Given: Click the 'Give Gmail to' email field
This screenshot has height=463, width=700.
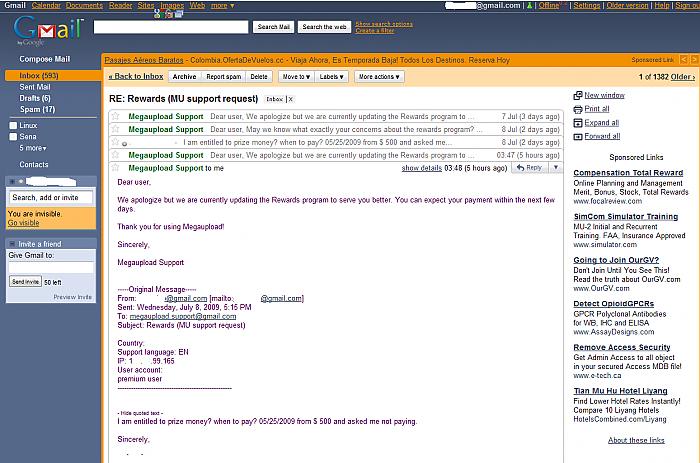Looking at the screenshot, I should click(51, 267).
